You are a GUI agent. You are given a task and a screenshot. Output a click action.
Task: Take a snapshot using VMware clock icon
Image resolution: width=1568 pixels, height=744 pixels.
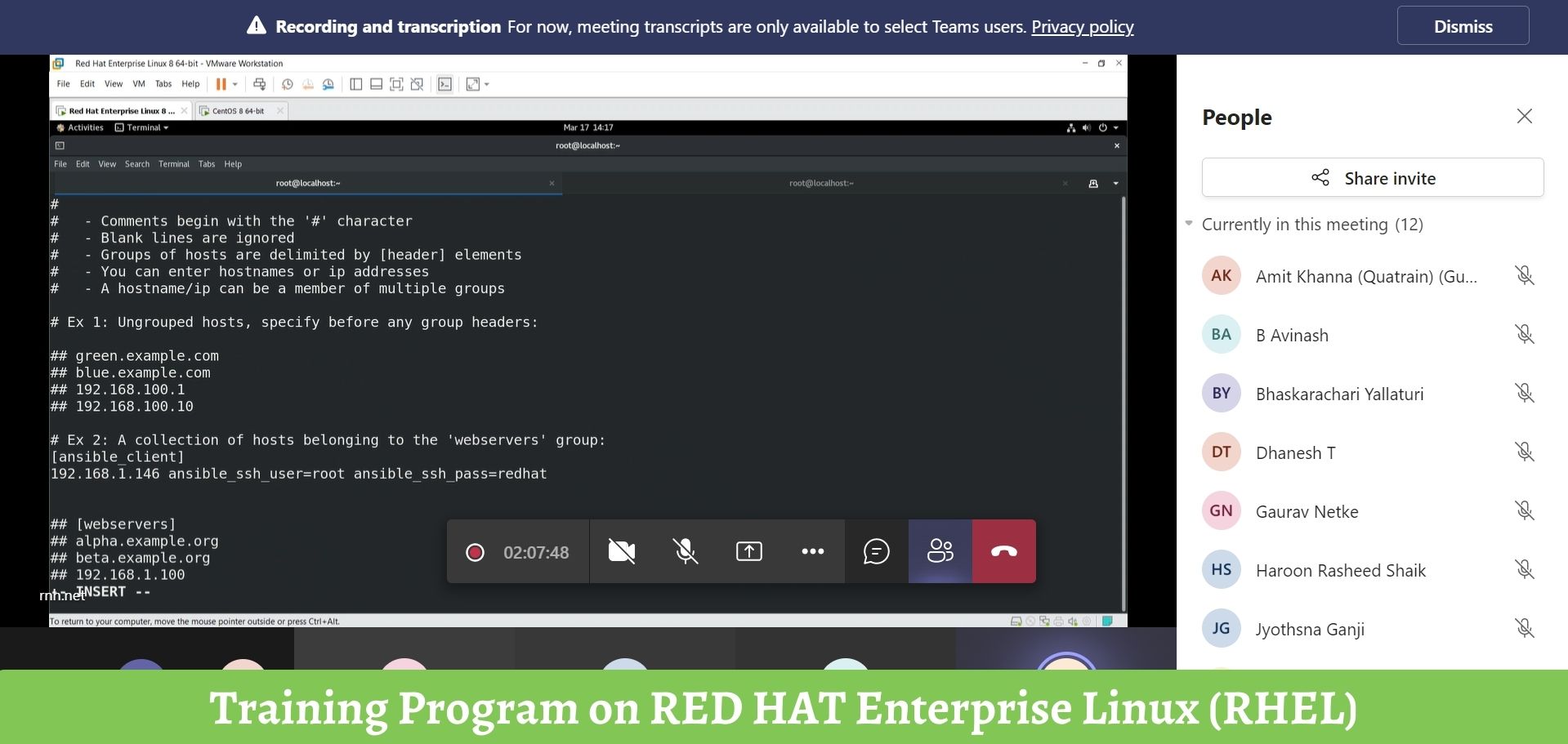pos(288,84)
